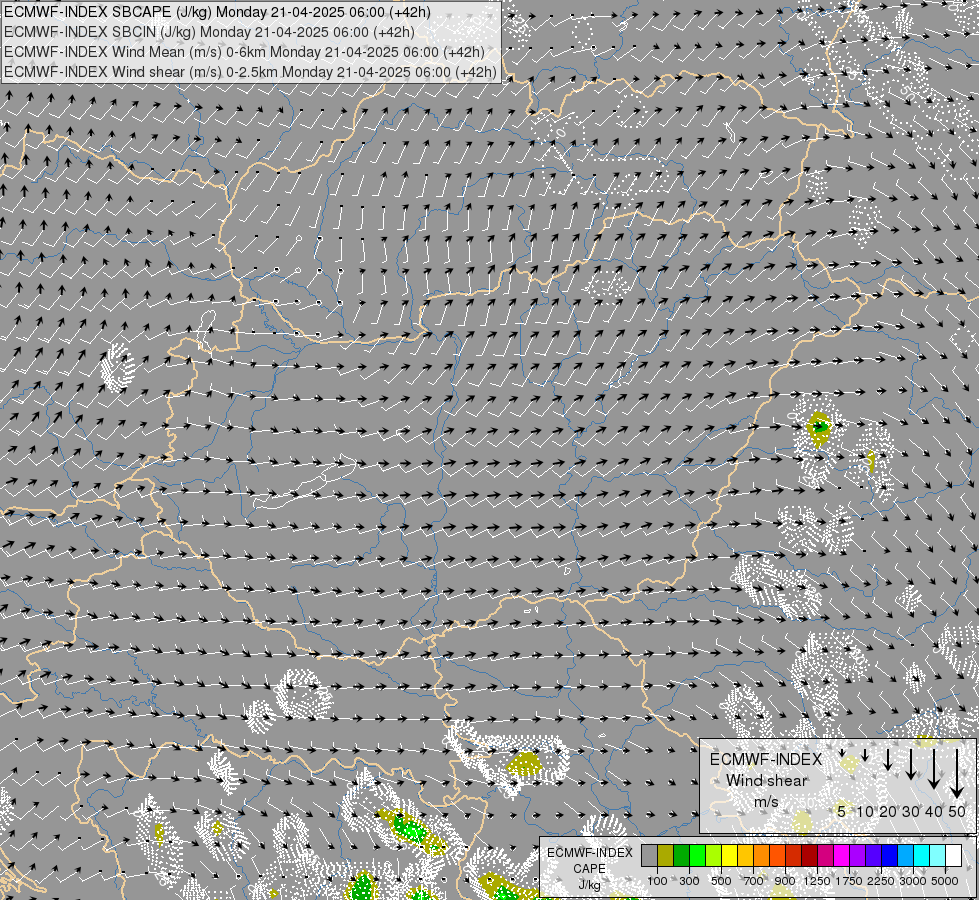Click the '3000' CAPE scale label
The width and height of the screenshot is (979, 900).
[913, 881]
